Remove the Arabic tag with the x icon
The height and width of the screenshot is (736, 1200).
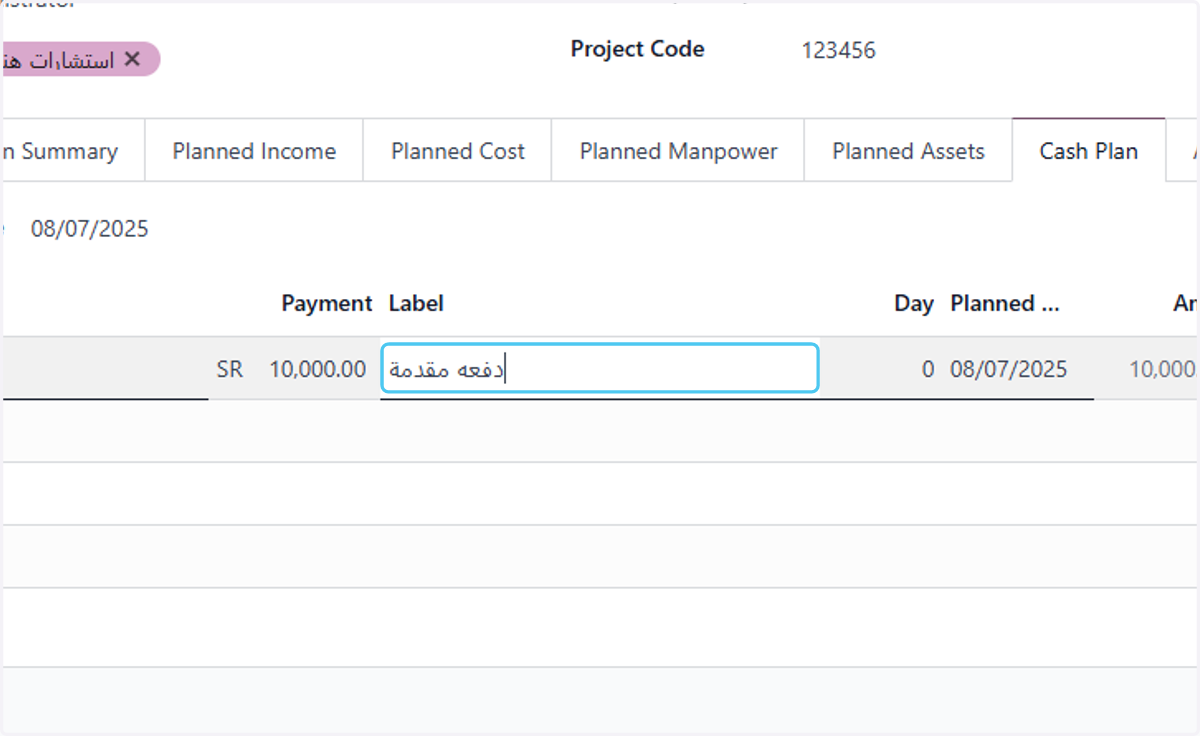[131, 59]
